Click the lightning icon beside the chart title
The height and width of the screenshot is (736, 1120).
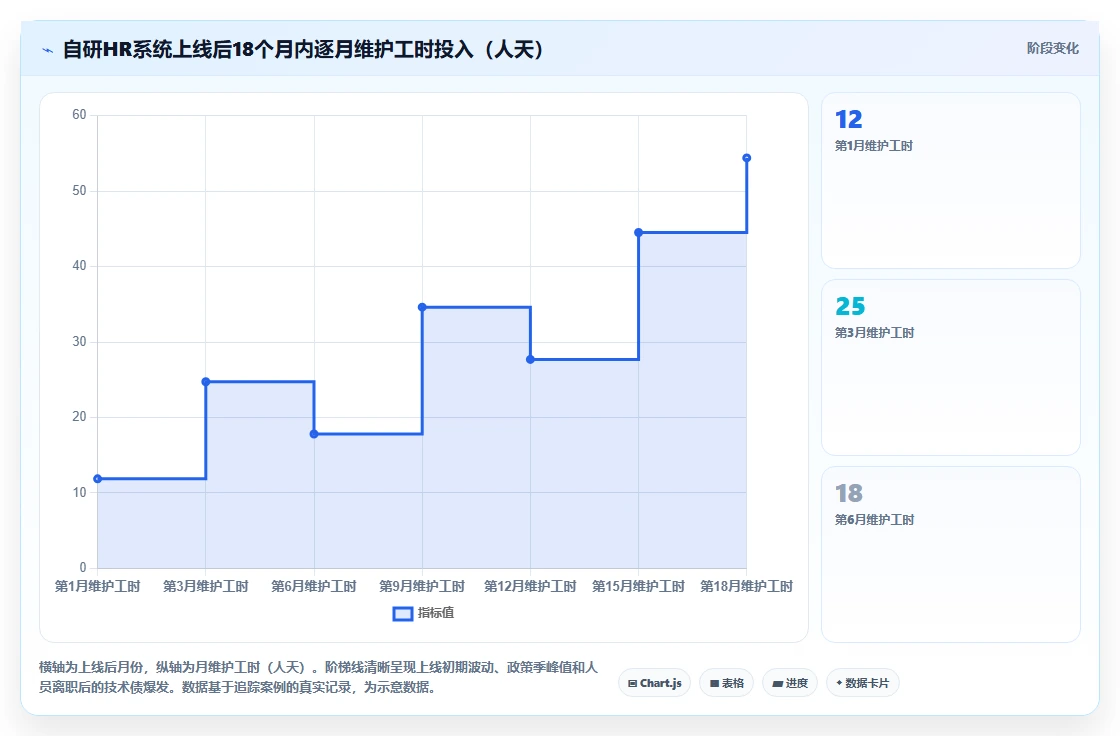(x=48, y=50)
